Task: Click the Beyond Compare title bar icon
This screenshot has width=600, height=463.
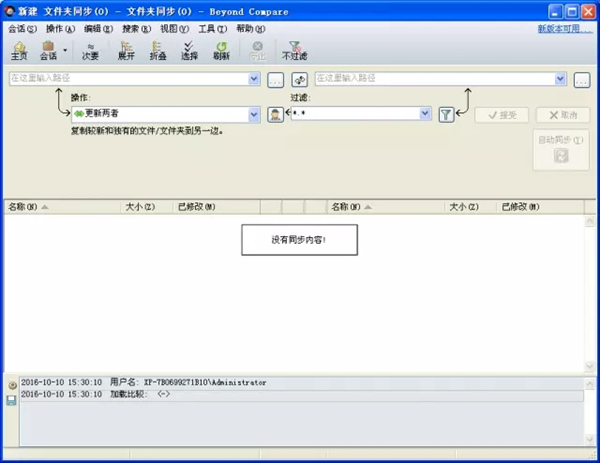Action: click(9, 11)
